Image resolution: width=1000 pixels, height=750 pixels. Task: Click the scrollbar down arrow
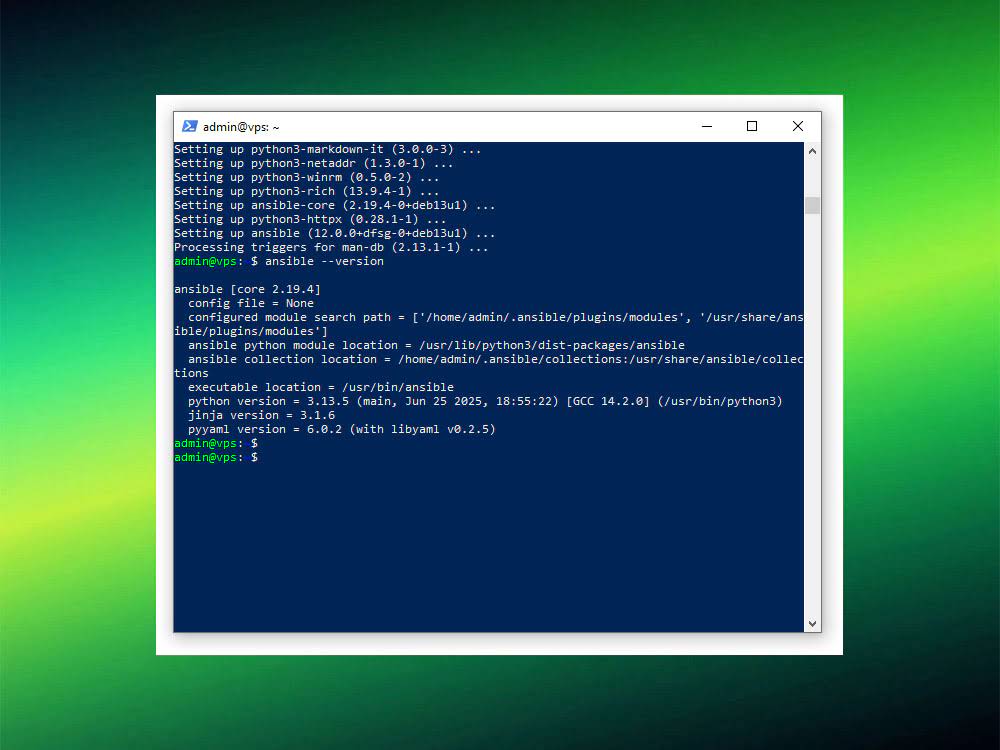tap(812, 624)
